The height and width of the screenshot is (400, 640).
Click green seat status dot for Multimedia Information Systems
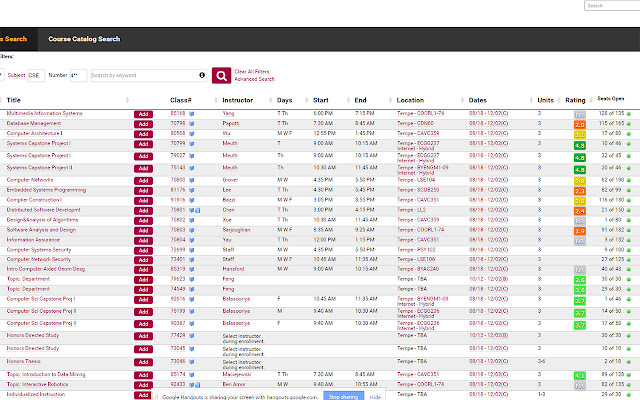[629, 114]
